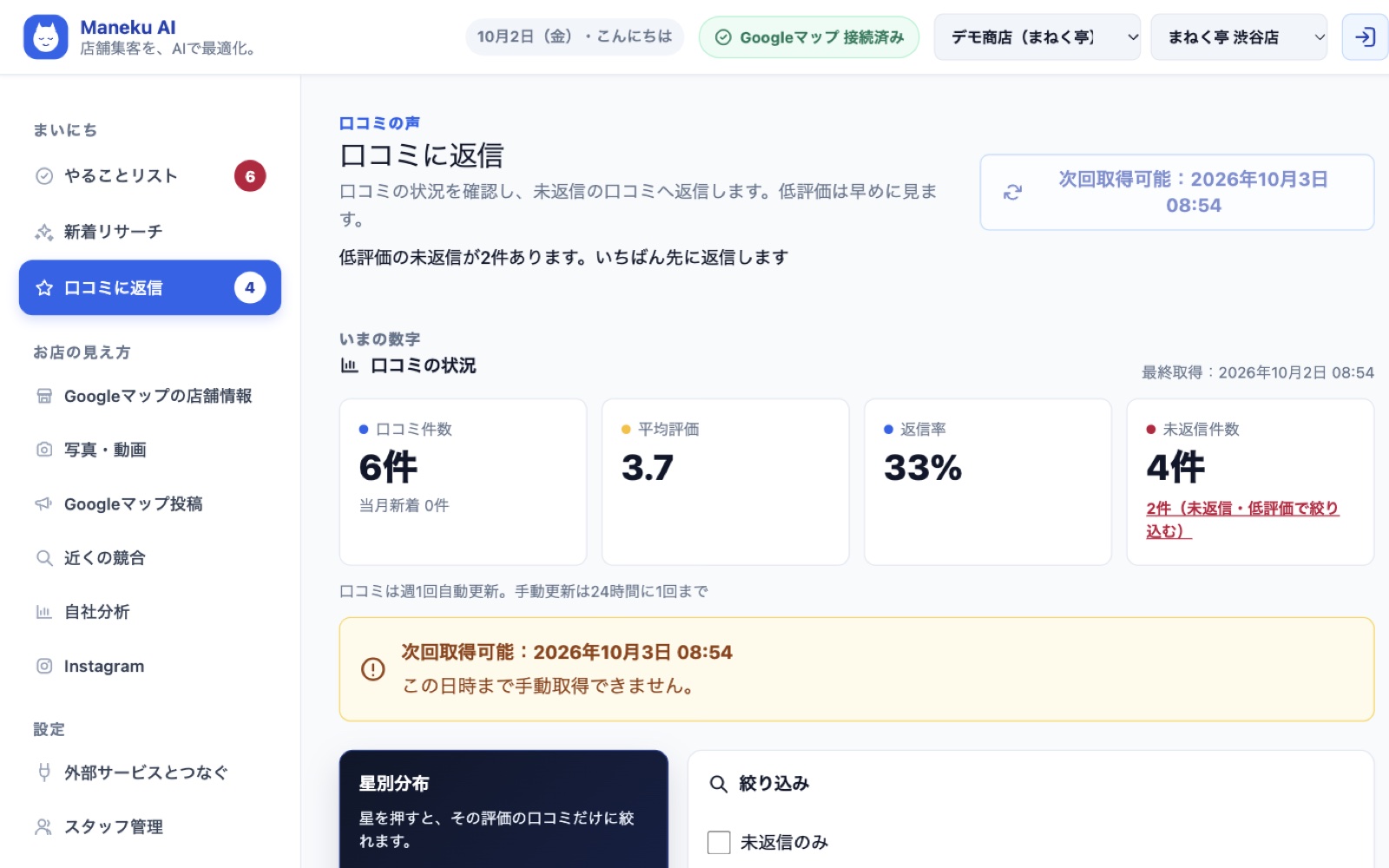Click the 口コミ件数 6件 card
Screen dimensions: 1389x868
click(463, 482)
